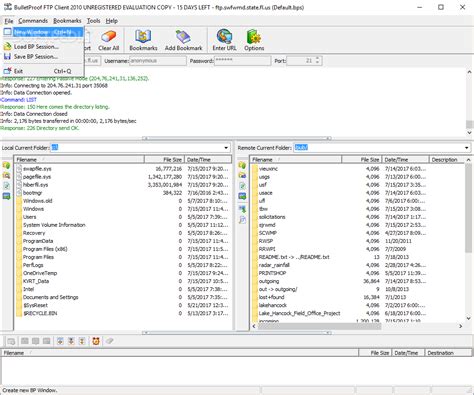Click the blue monitor icon in remote sidebar
The height and width of the screenshot is (395, 474).
242,196
